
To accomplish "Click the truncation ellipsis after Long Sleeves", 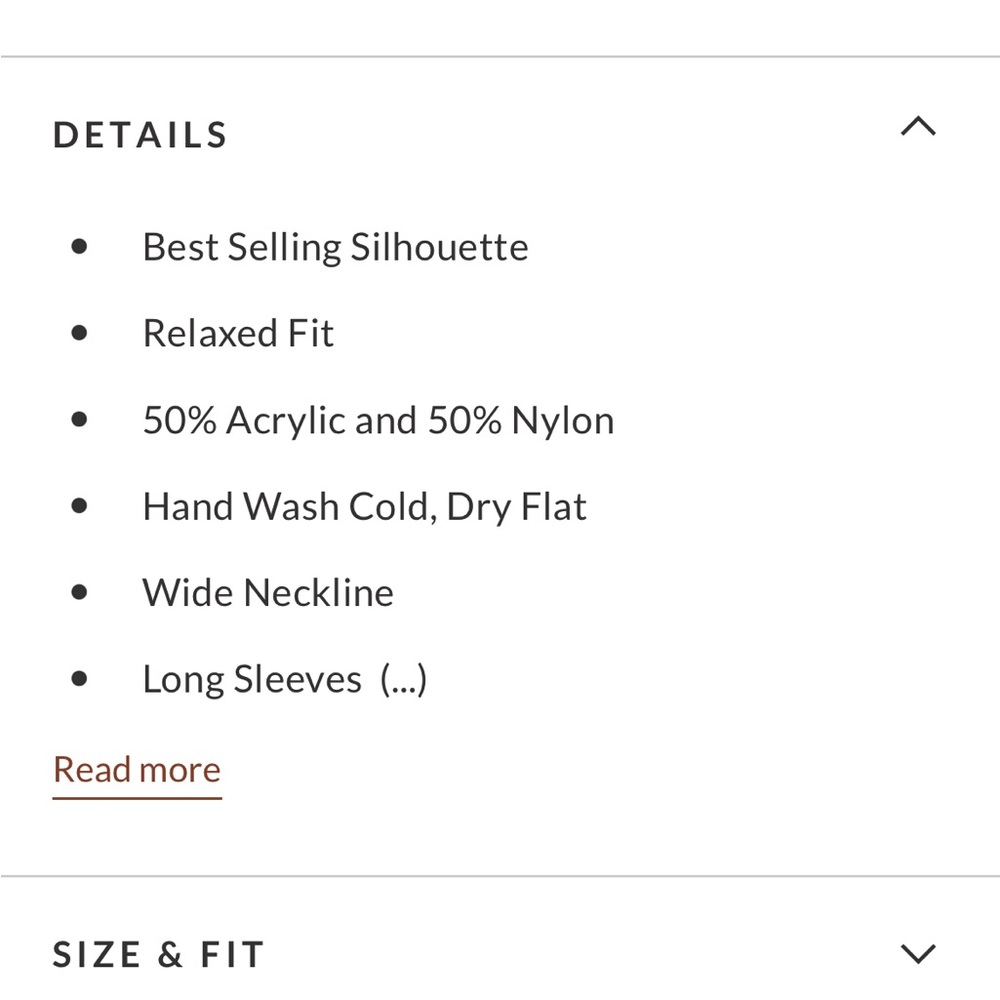I will [x=404, y=680].
